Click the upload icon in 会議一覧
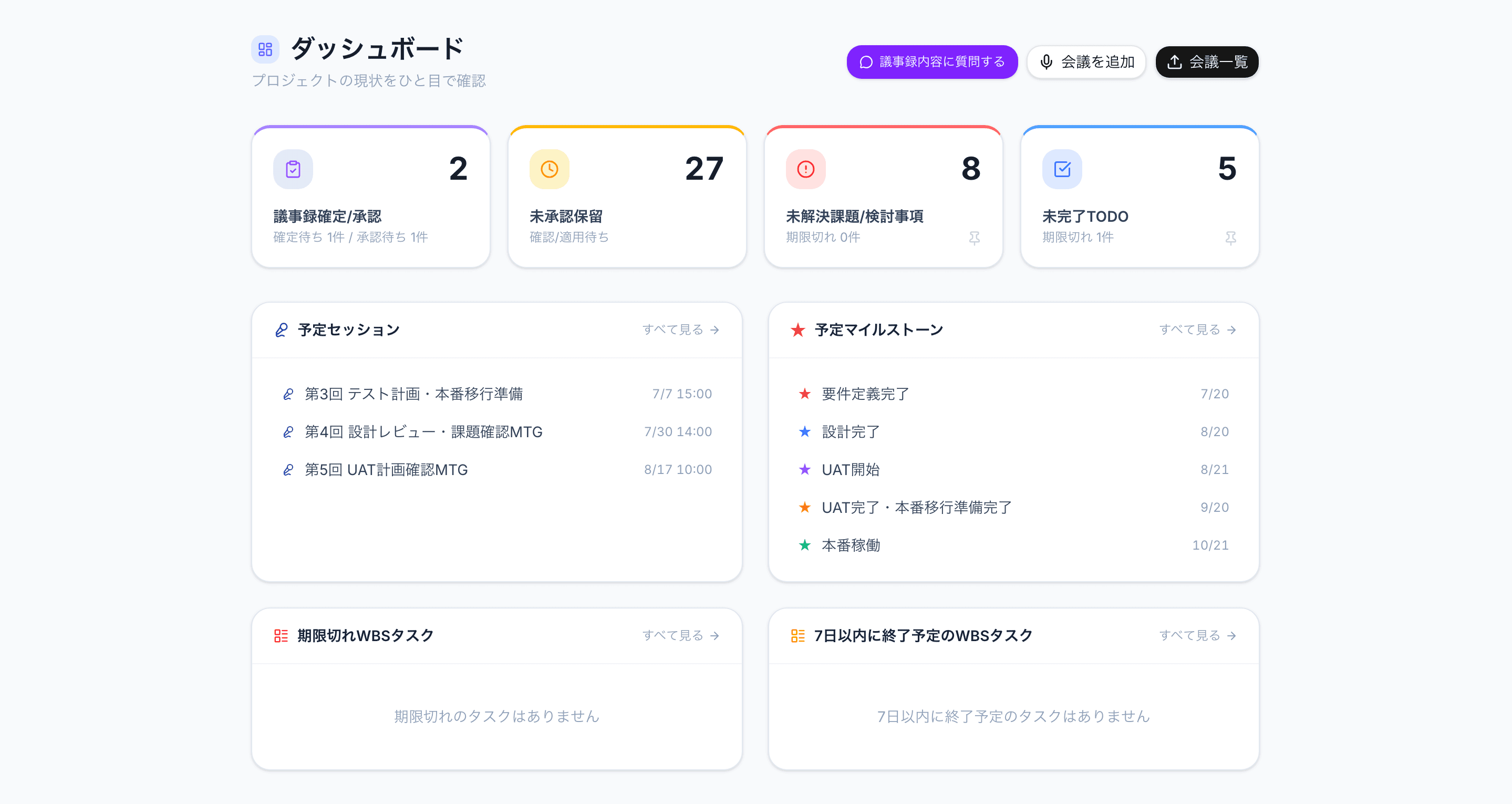The width and height of the screenshot is (1512, 804). [1174, 62]
